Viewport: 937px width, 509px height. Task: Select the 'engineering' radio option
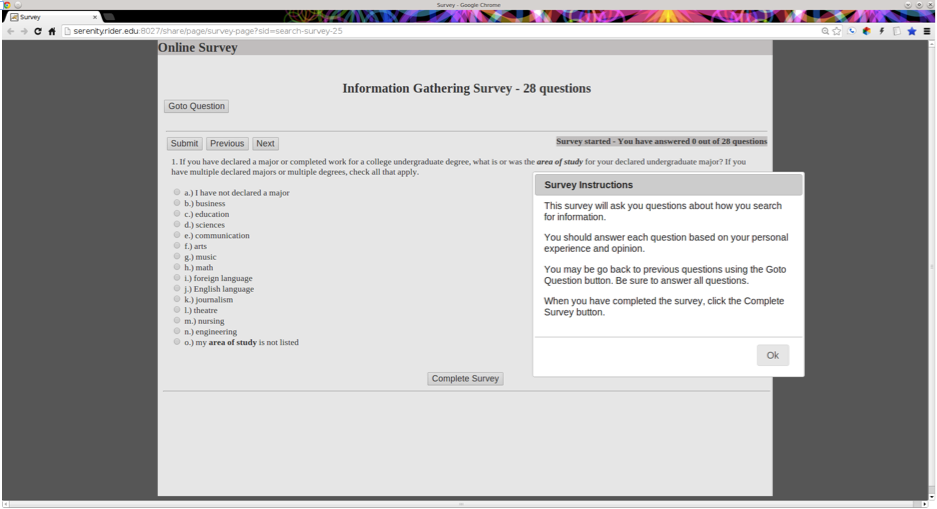click(177, 331)
